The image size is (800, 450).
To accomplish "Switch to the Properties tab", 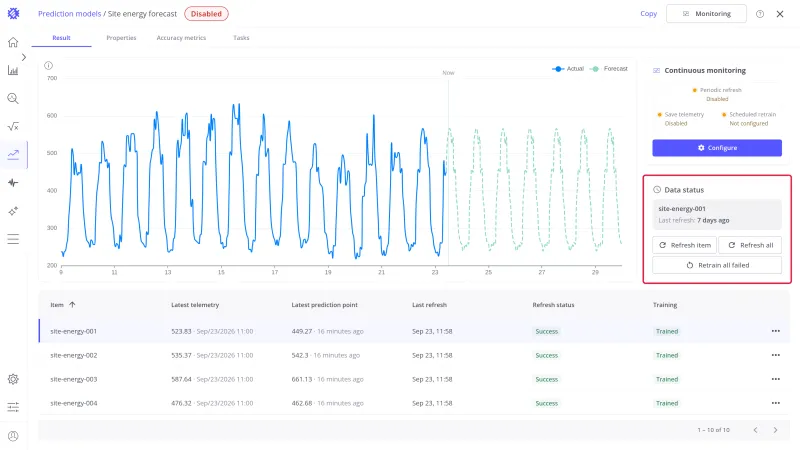I will (x=121, y=38).
